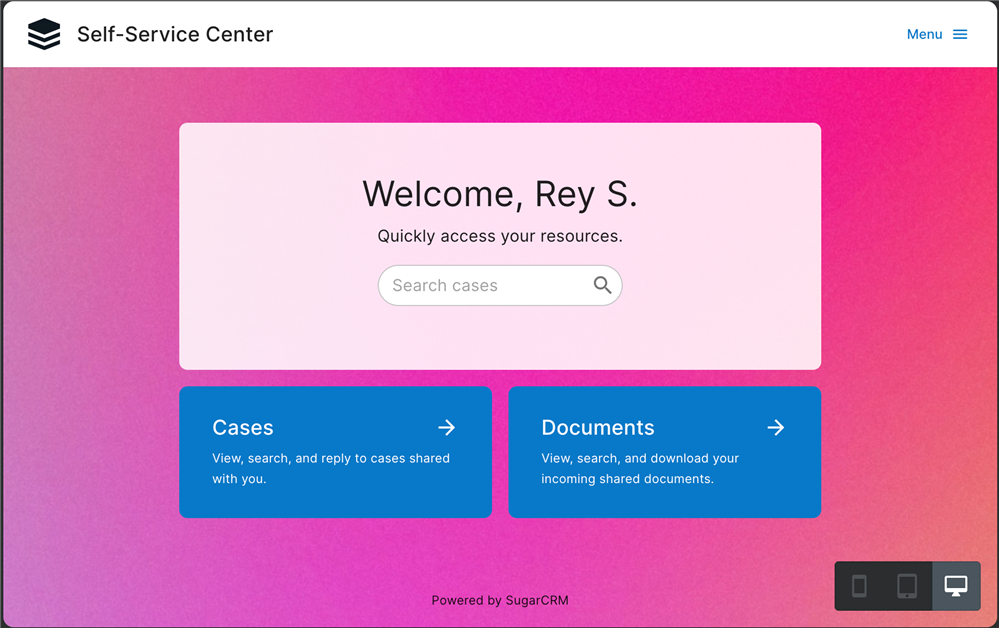Click the Welcome, Rey S. heading
This screenshot has width=999, height=628.
pyautogui.click(x=500, y=194)
